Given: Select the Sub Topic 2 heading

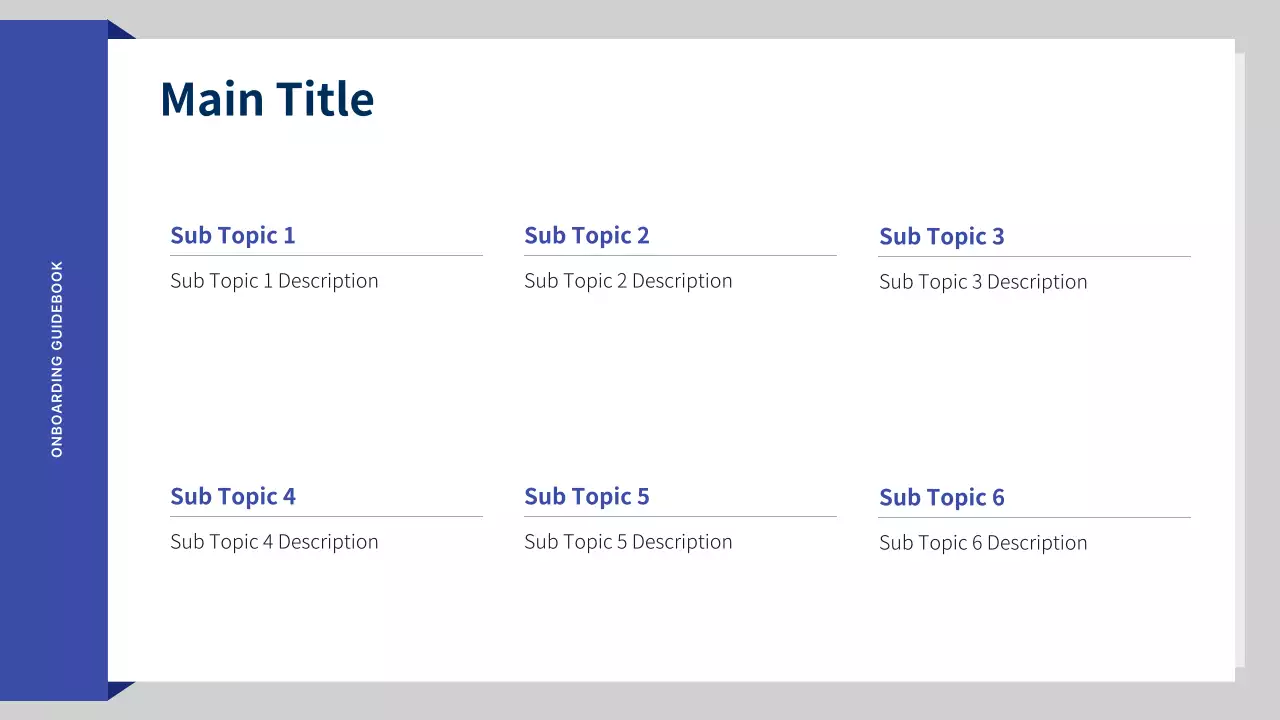Looking at the screenshot, I should [x=587, y=235].
